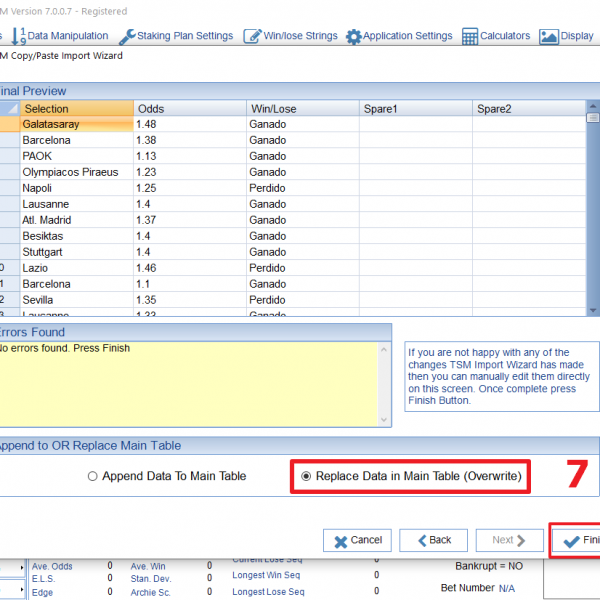The height and width of the screenshot is (600, 600).
Task: Click the Archie Sc. statistic label
Action: coord(150,592)
